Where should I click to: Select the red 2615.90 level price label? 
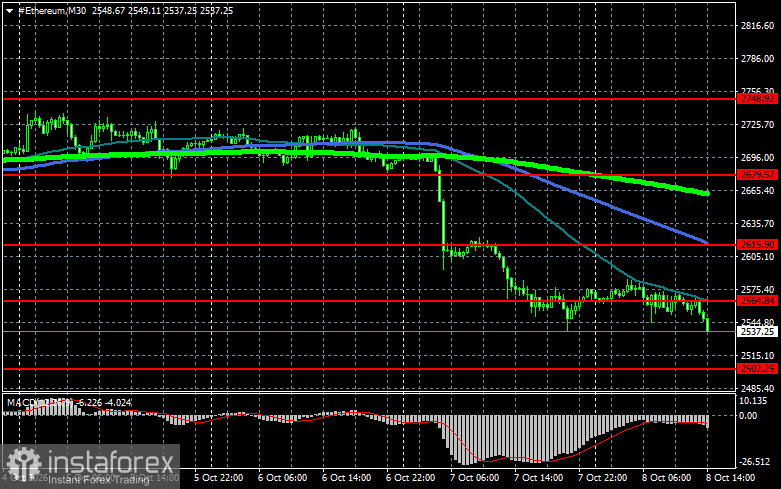coord(758,244)
